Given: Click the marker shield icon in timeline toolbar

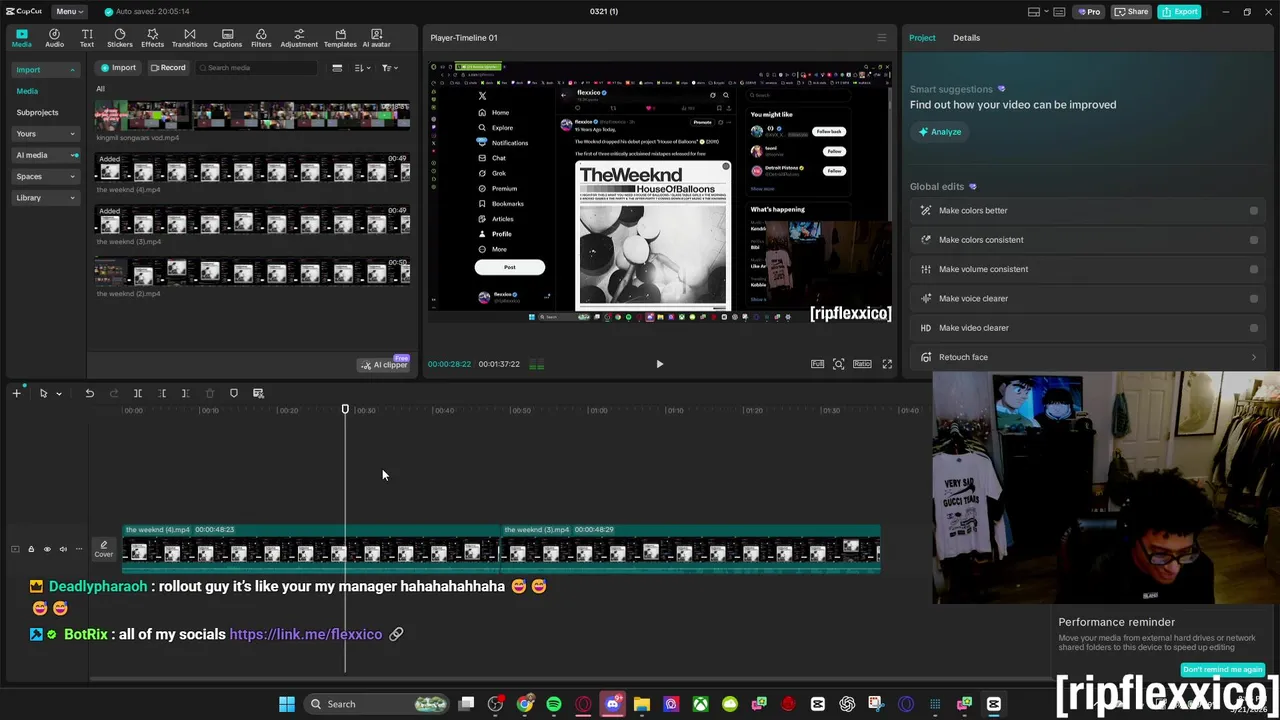Looking at the screenshot, I should [234, 393].
